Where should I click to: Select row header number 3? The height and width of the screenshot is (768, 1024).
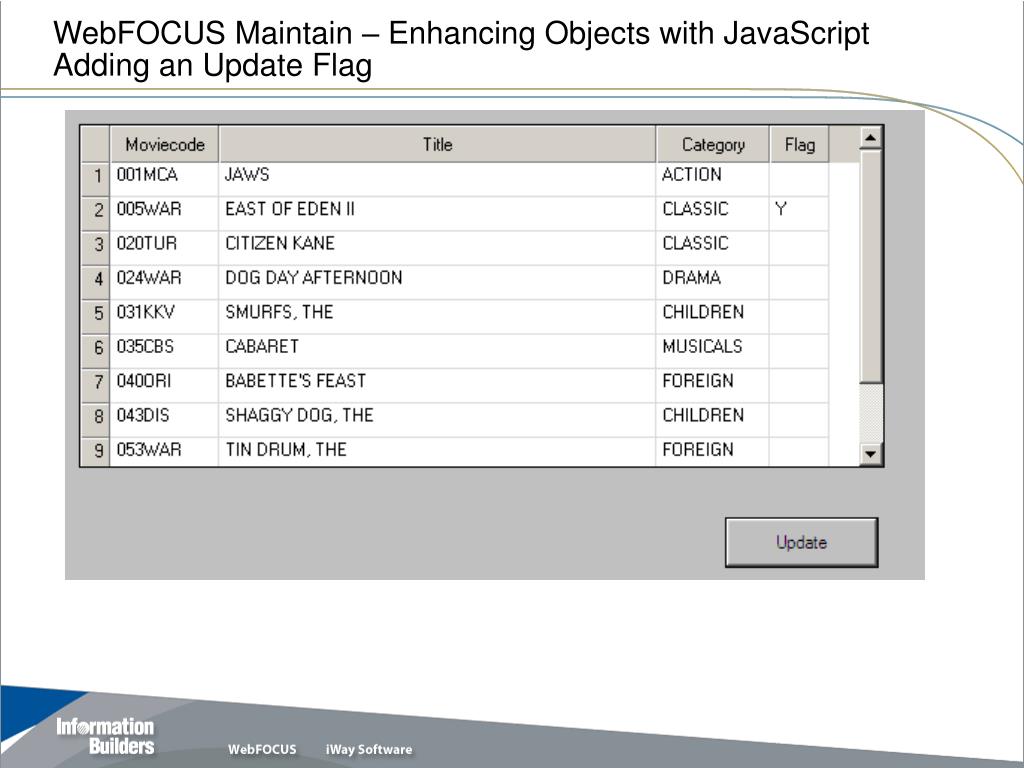pos(95,248)
